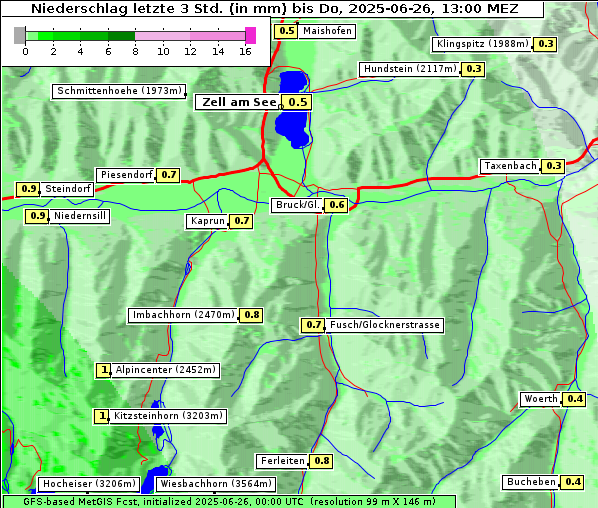
Task: Click the 1 value beside Alpincenter
Action: [x=103, y=370]
